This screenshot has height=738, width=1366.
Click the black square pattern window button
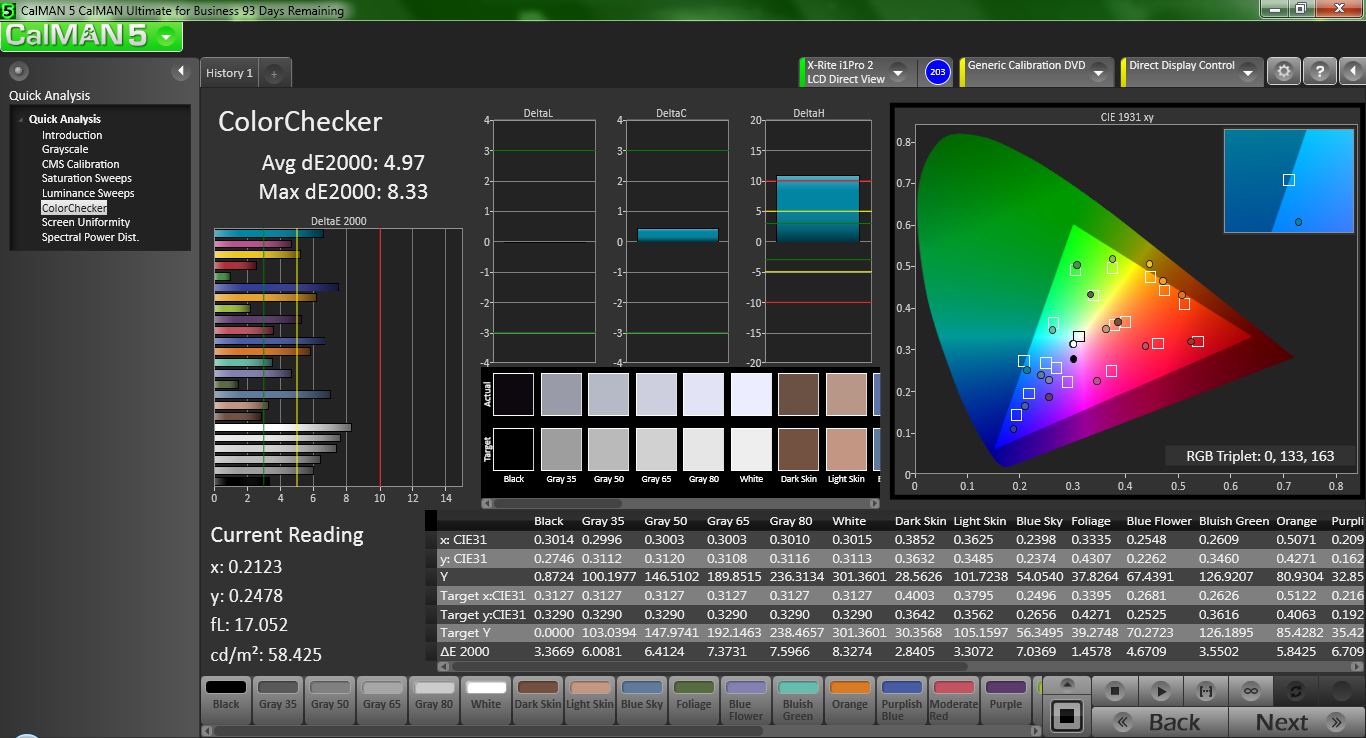click(1068, 716)
